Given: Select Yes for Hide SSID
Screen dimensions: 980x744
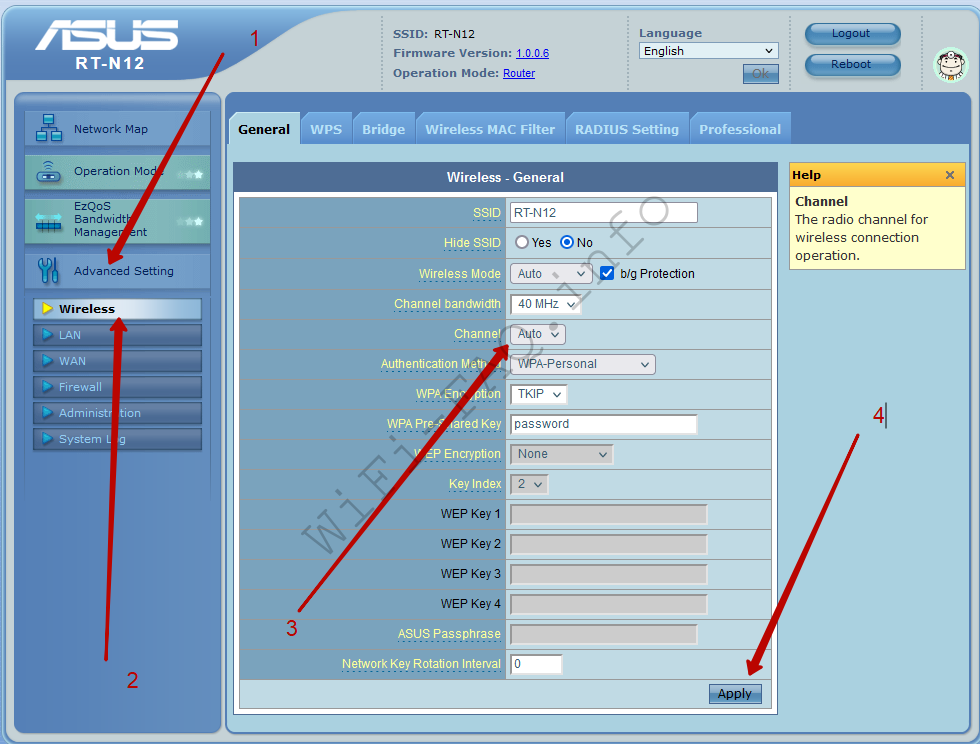Looking at the screenshot, I should [x=522, y=243].
